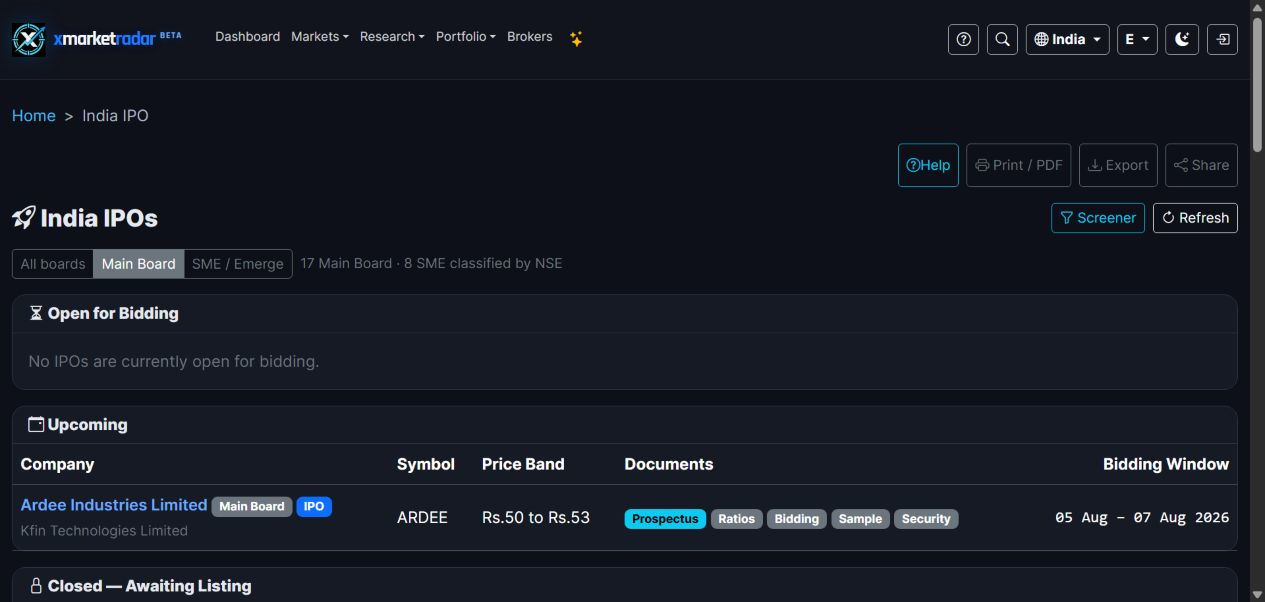Open the Security document badge
Image resolution: width=1265 pixels, height=602 pixels.
[926, 519]
